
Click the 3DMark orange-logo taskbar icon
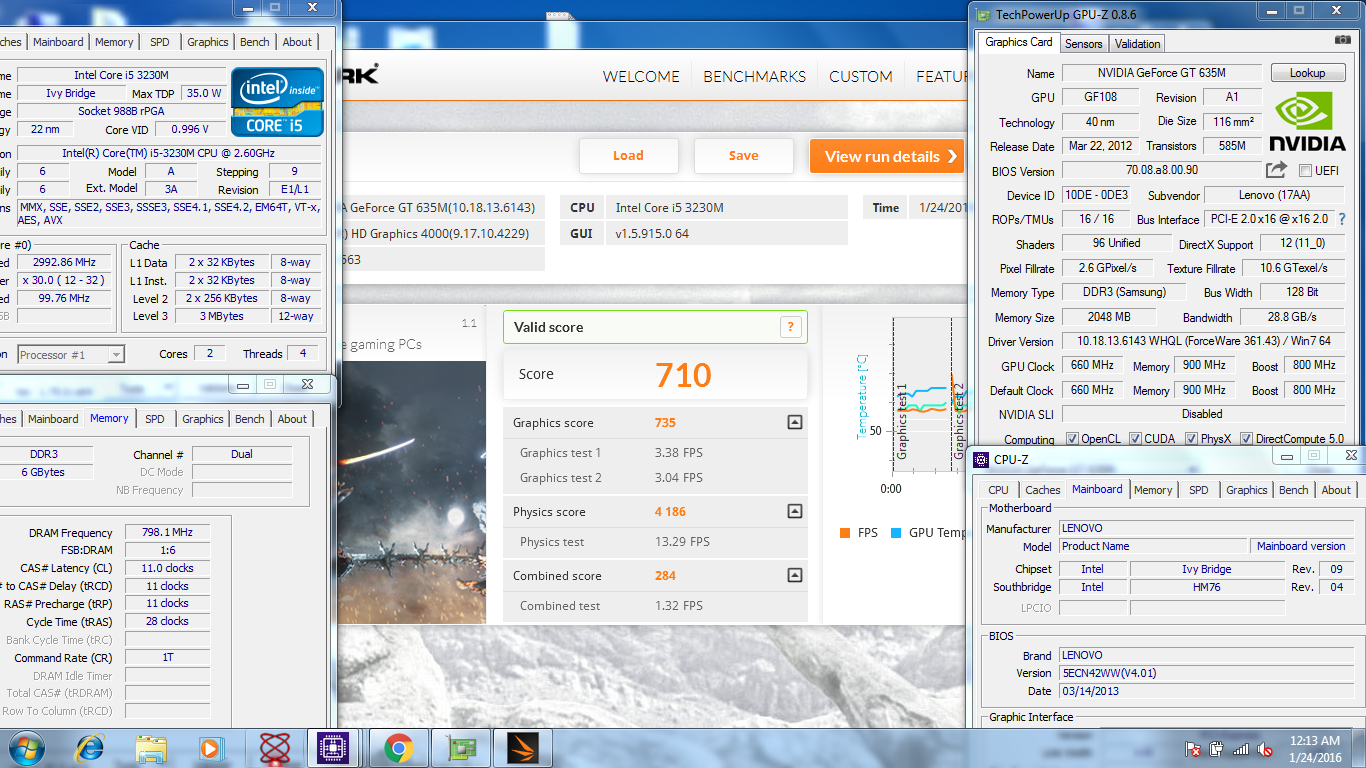click(x=524, y=748)
